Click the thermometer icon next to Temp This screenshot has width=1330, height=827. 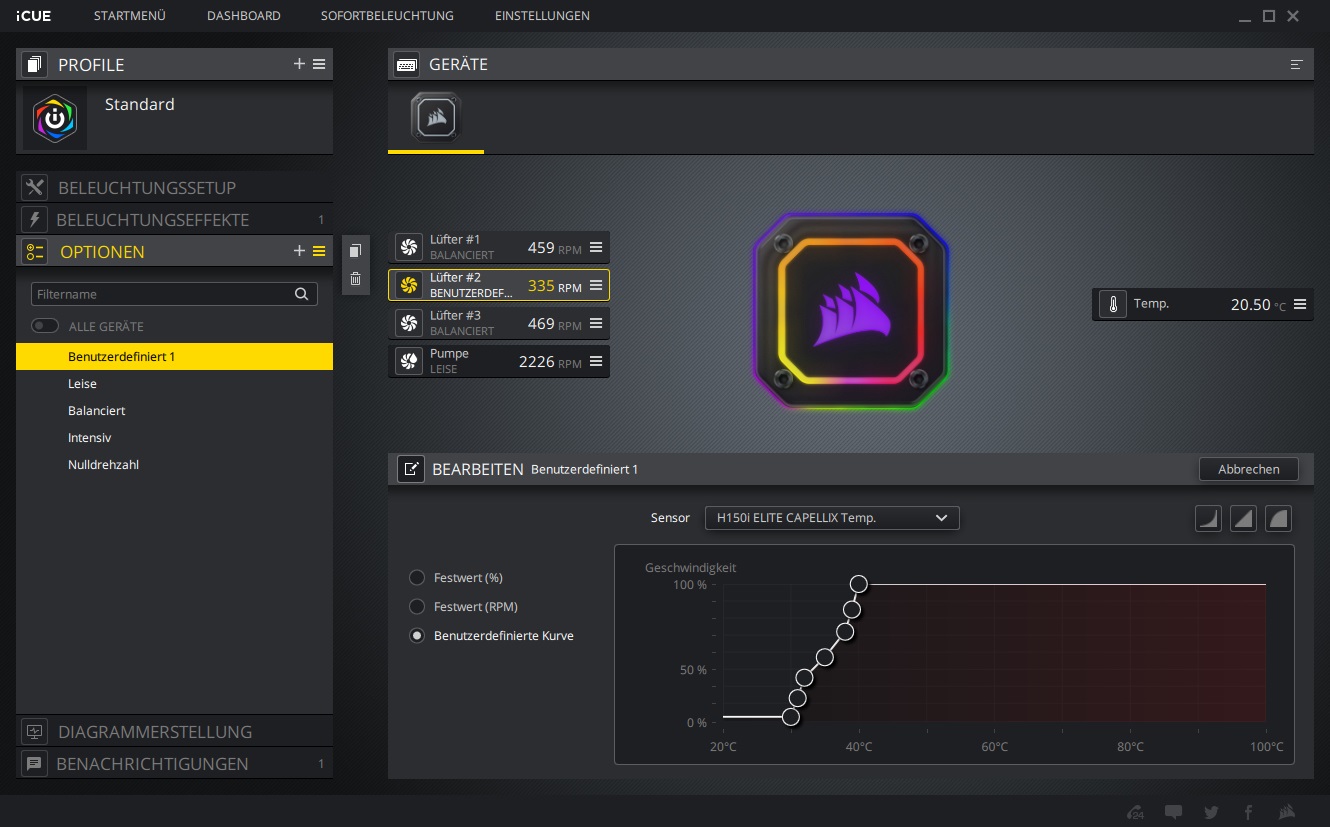click(x=1112, y=304)
